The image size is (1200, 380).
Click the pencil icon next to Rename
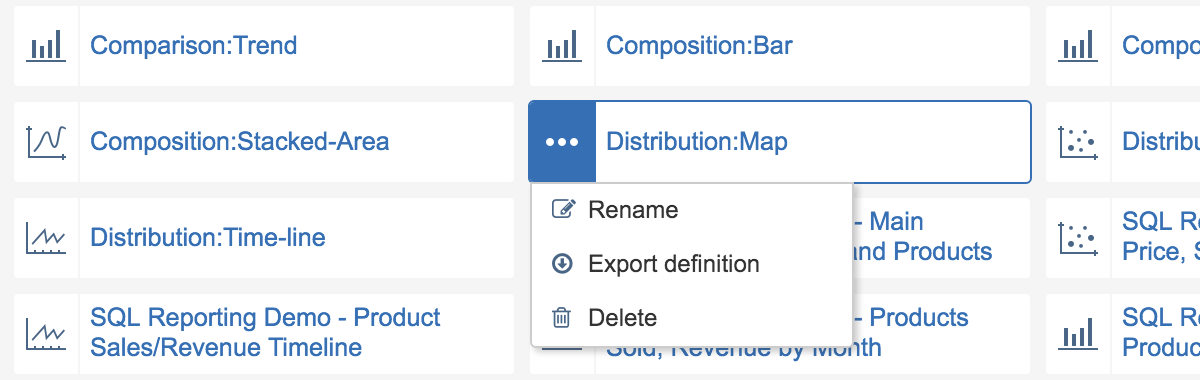[563, 210]
